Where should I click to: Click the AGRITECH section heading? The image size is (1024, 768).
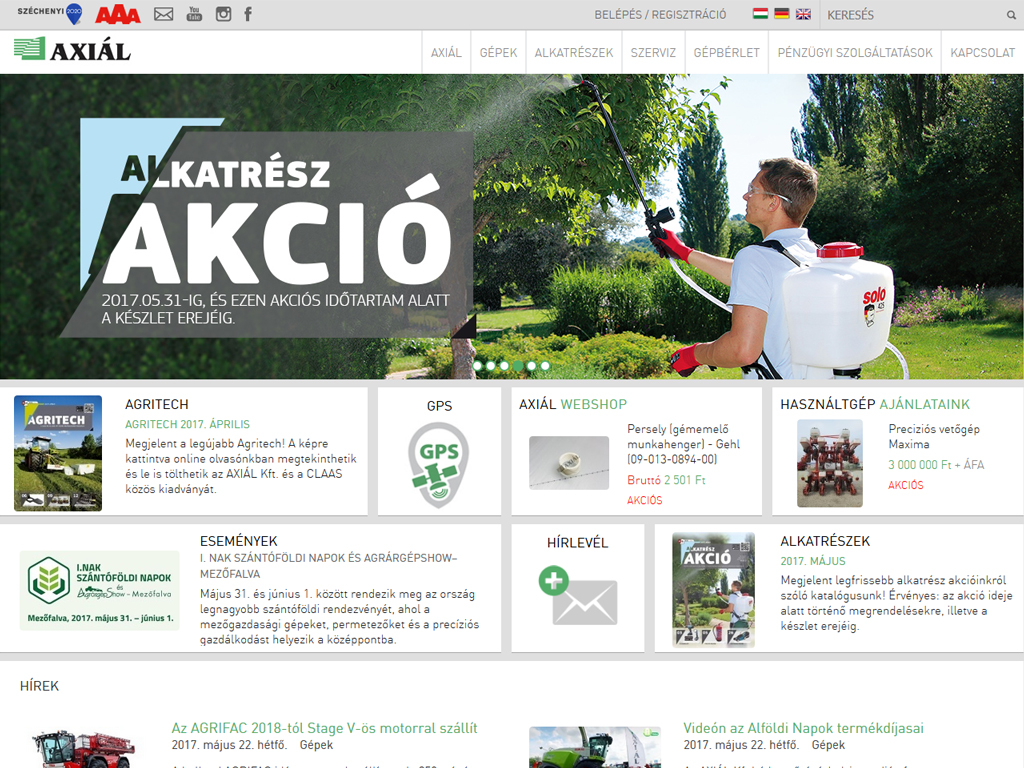[x=157, y=404]
